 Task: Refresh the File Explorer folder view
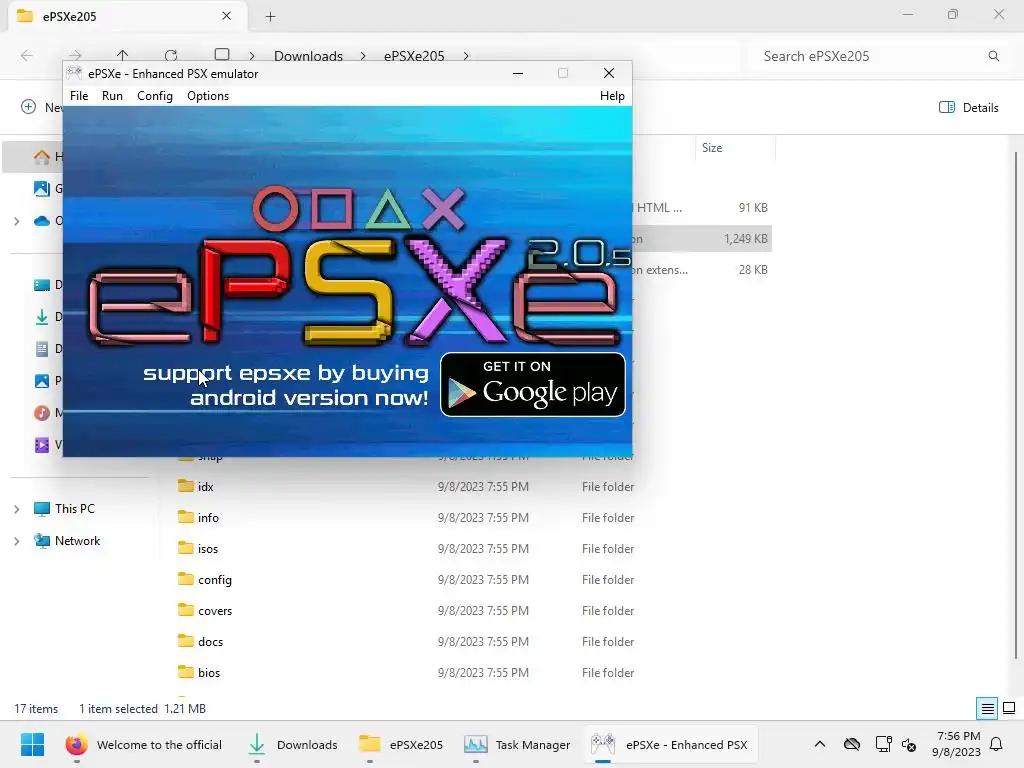(x=170, y=56)
